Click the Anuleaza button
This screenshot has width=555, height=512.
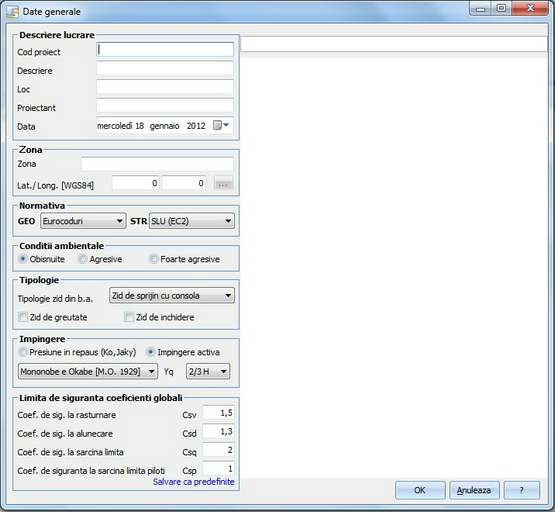point(474,490)
